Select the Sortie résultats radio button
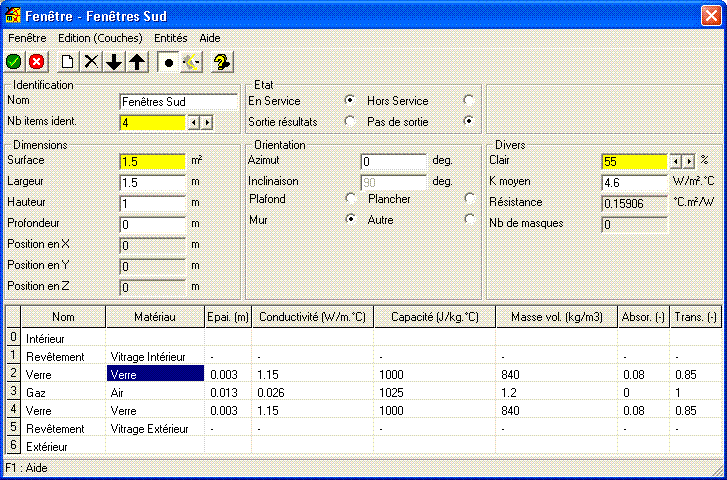Viewport: 727px width, 480px height. (350, 121)
